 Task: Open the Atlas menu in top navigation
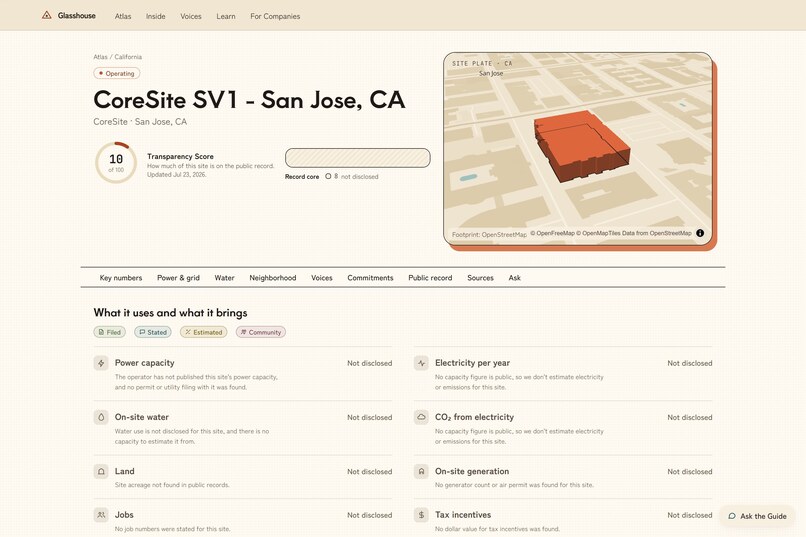tap(123, 16)
